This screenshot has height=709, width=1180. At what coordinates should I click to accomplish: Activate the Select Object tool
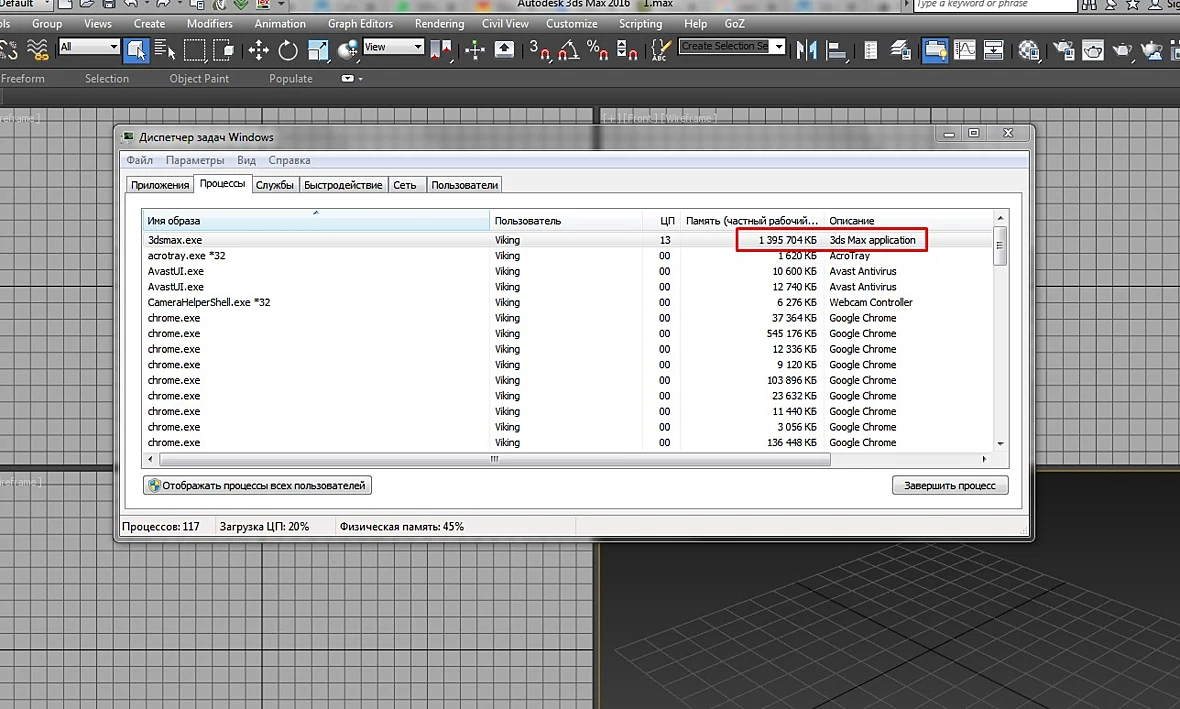pos(136,50)
